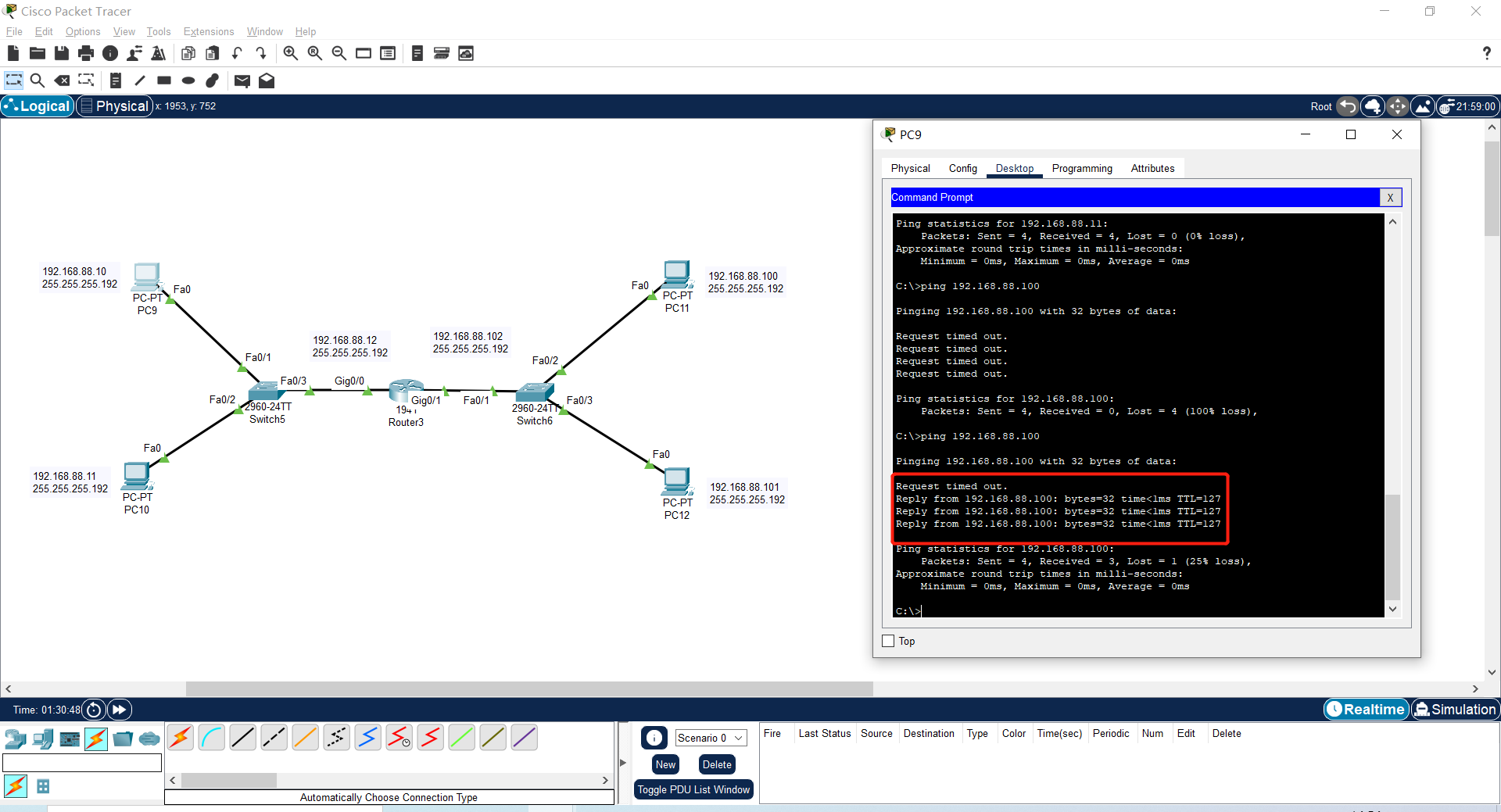Click Toggle PDU List Window
This screenshot has height=812, width=1501.
click(x=693, y=789)
